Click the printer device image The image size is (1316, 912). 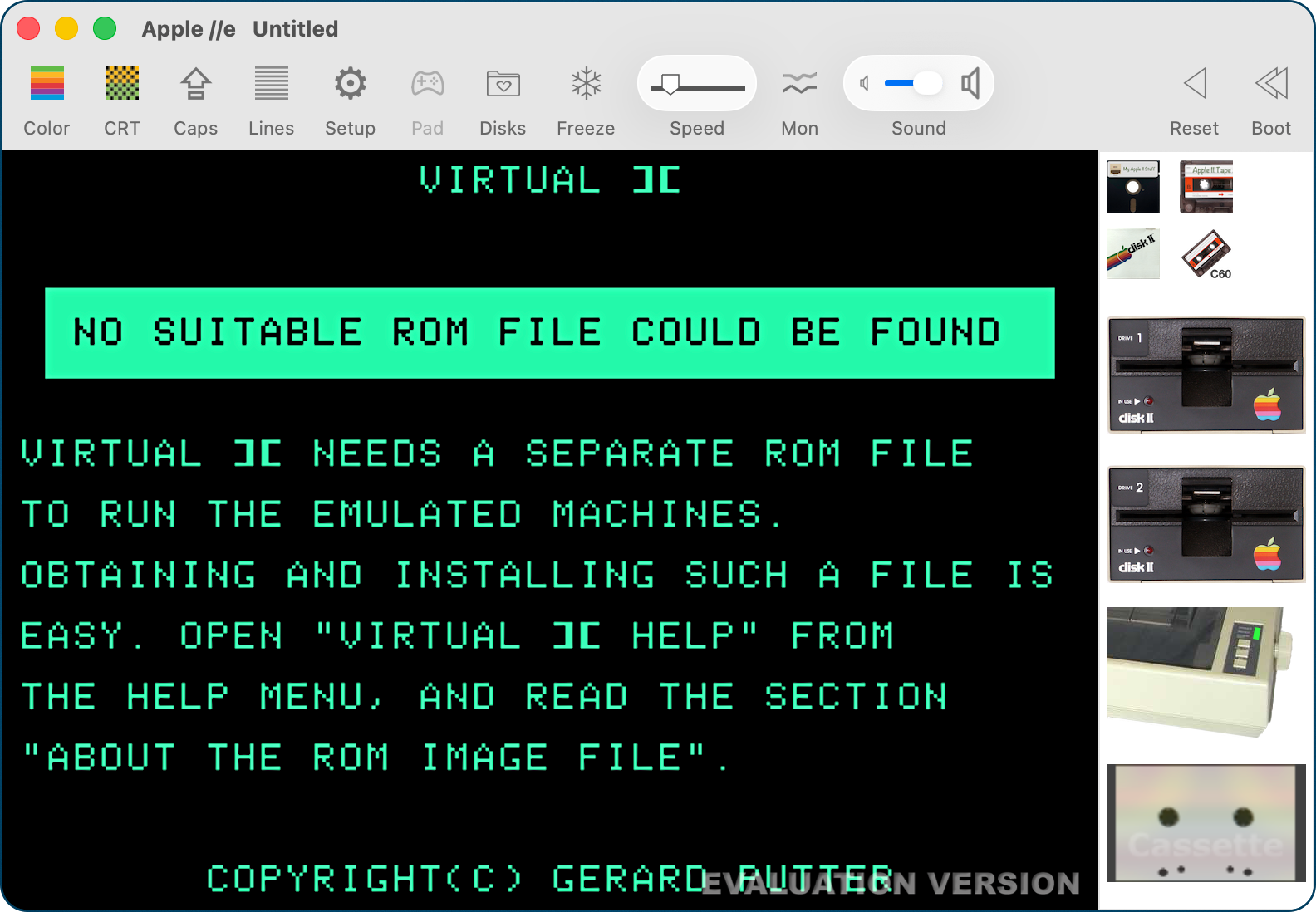pyautogui.click(x=1201, y=673)
